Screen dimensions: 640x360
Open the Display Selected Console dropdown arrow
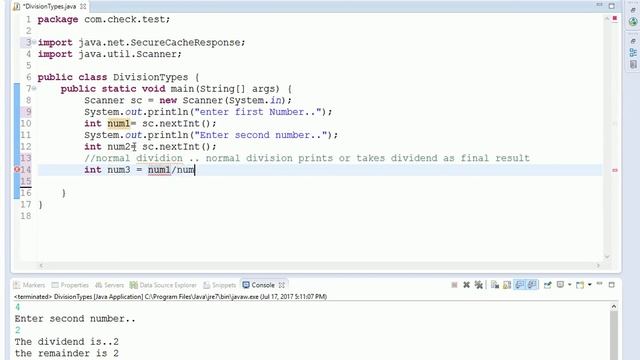[x=569, y=285]
